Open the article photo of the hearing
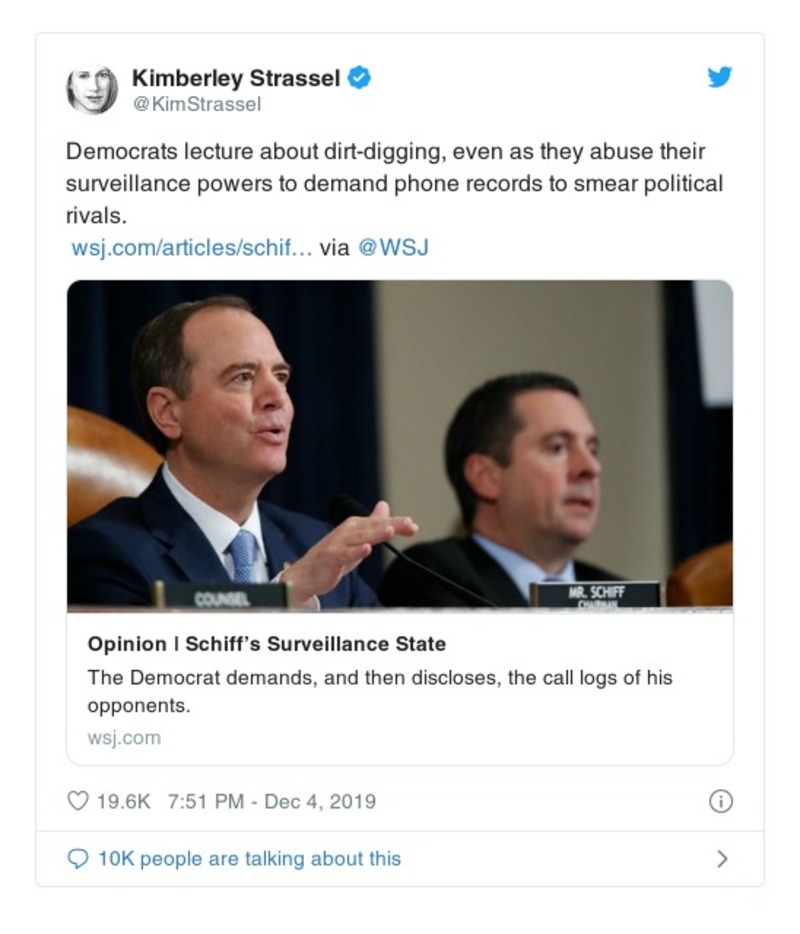Screen dimensions: 800x934 (x=400, y=443)
